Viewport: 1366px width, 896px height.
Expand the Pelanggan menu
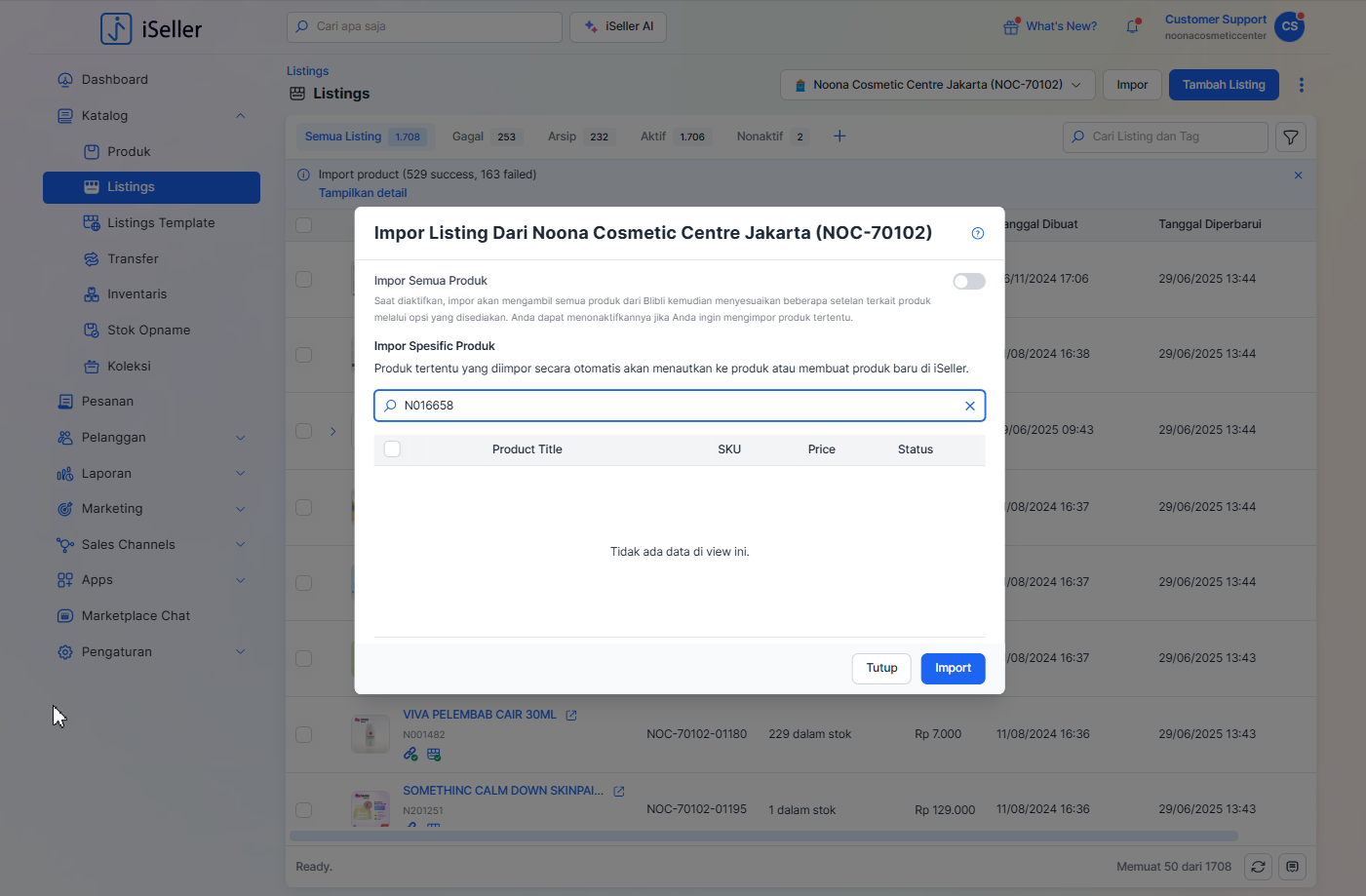[240, 438]
